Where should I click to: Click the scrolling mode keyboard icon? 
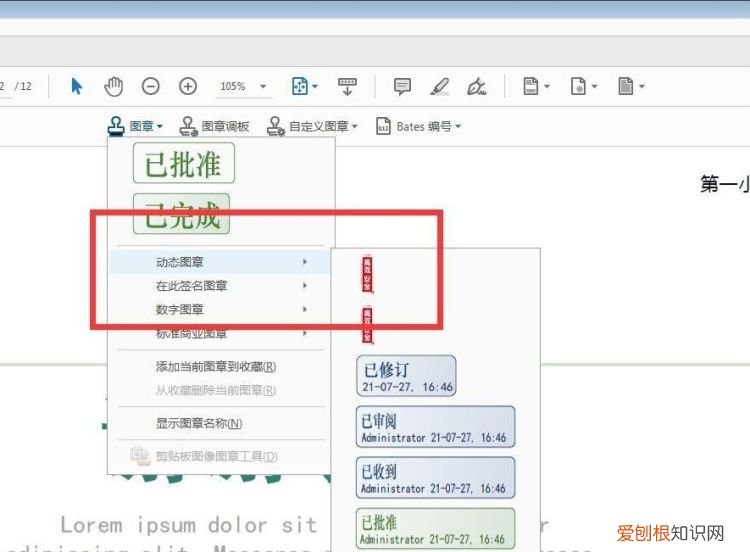point(347,87)
